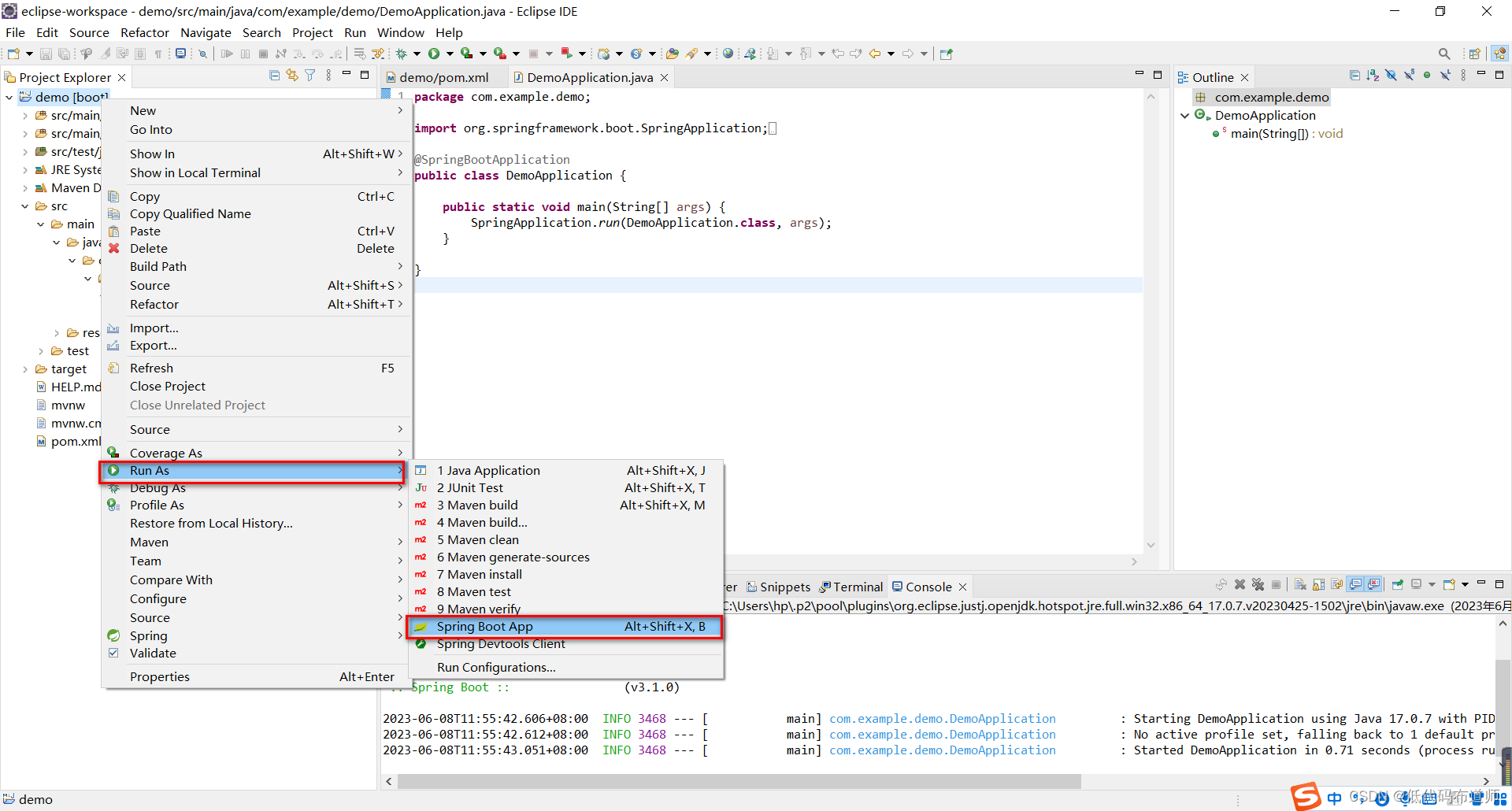Expand the JRE System Library node
The height and width of the screenshot is (811, 1512).
coord(24,170)
